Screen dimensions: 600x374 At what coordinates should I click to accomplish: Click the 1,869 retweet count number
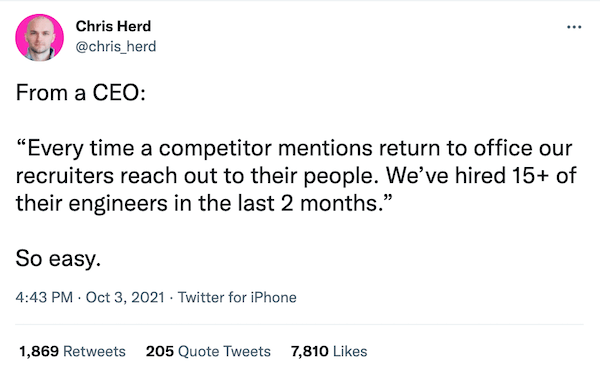(39, 351)
